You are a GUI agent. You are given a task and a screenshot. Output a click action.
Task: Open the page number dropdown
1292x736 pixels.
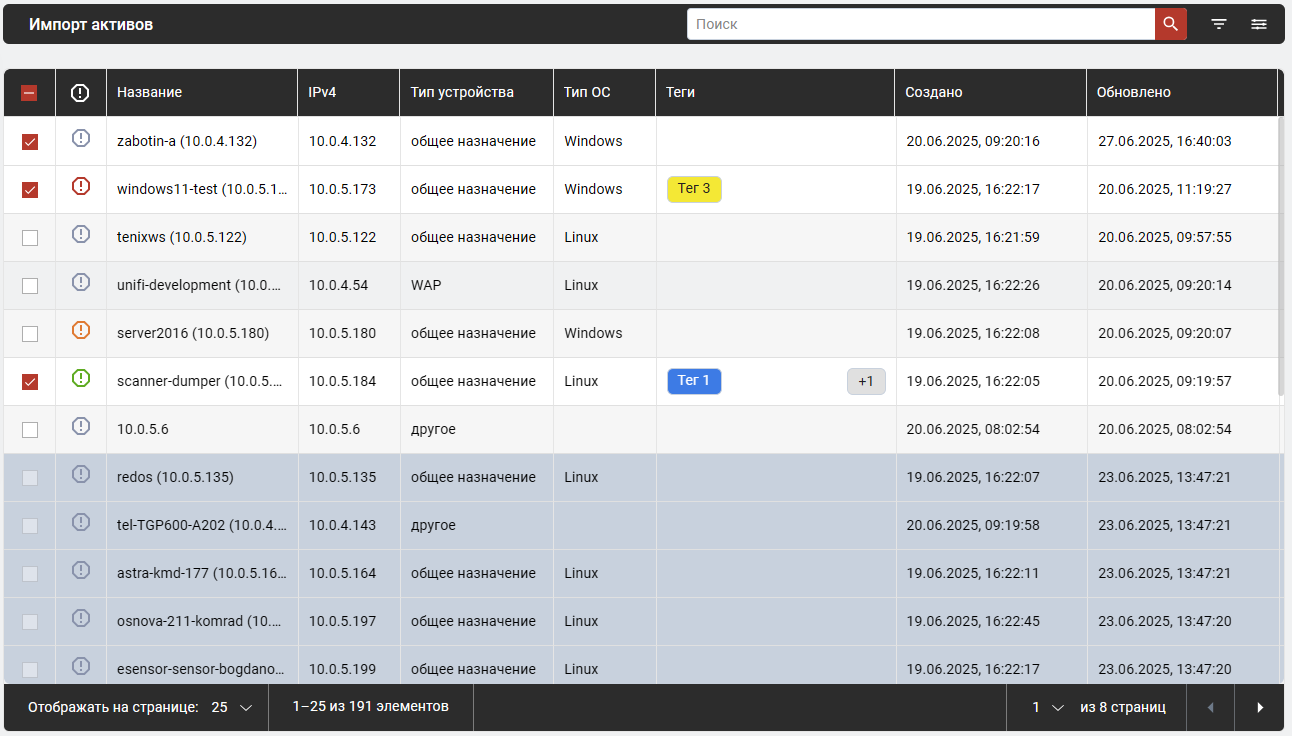click(x=1048, y=707)
